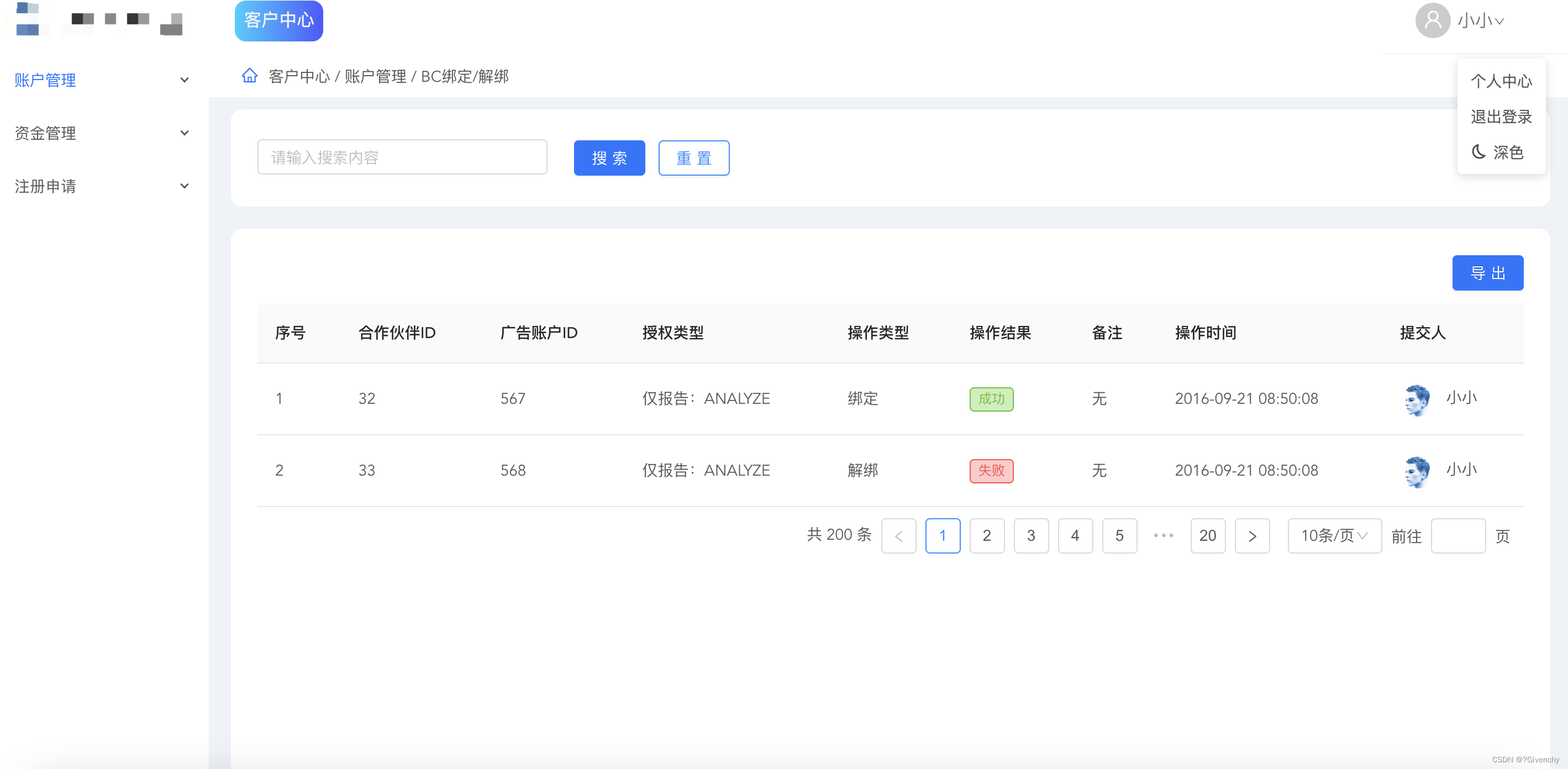
Task: Click the 搜索 button
Action: tap(609, 157)
